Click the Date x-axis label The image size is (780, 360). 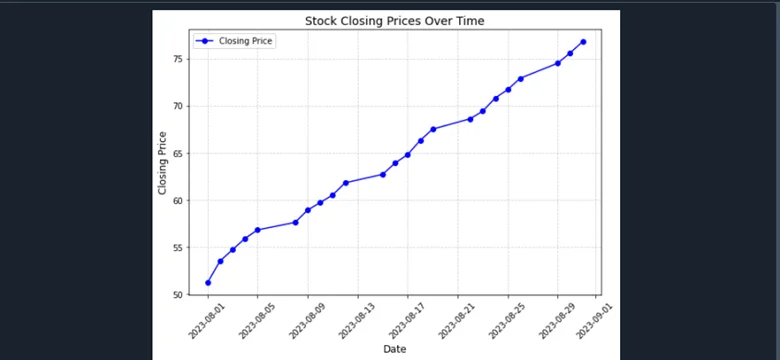(394, 350)
